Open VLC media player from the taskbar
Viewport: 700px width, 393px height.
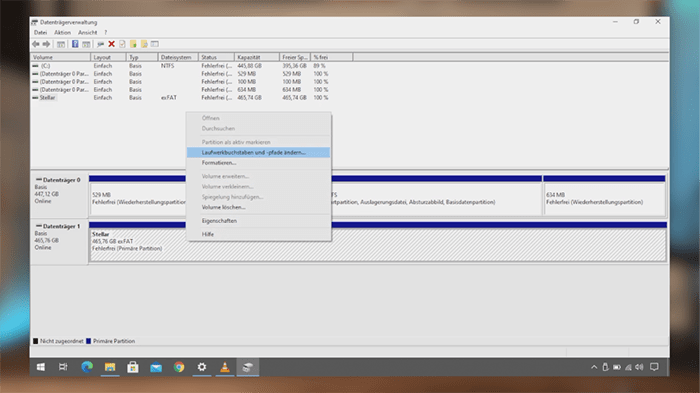(225, 367)
